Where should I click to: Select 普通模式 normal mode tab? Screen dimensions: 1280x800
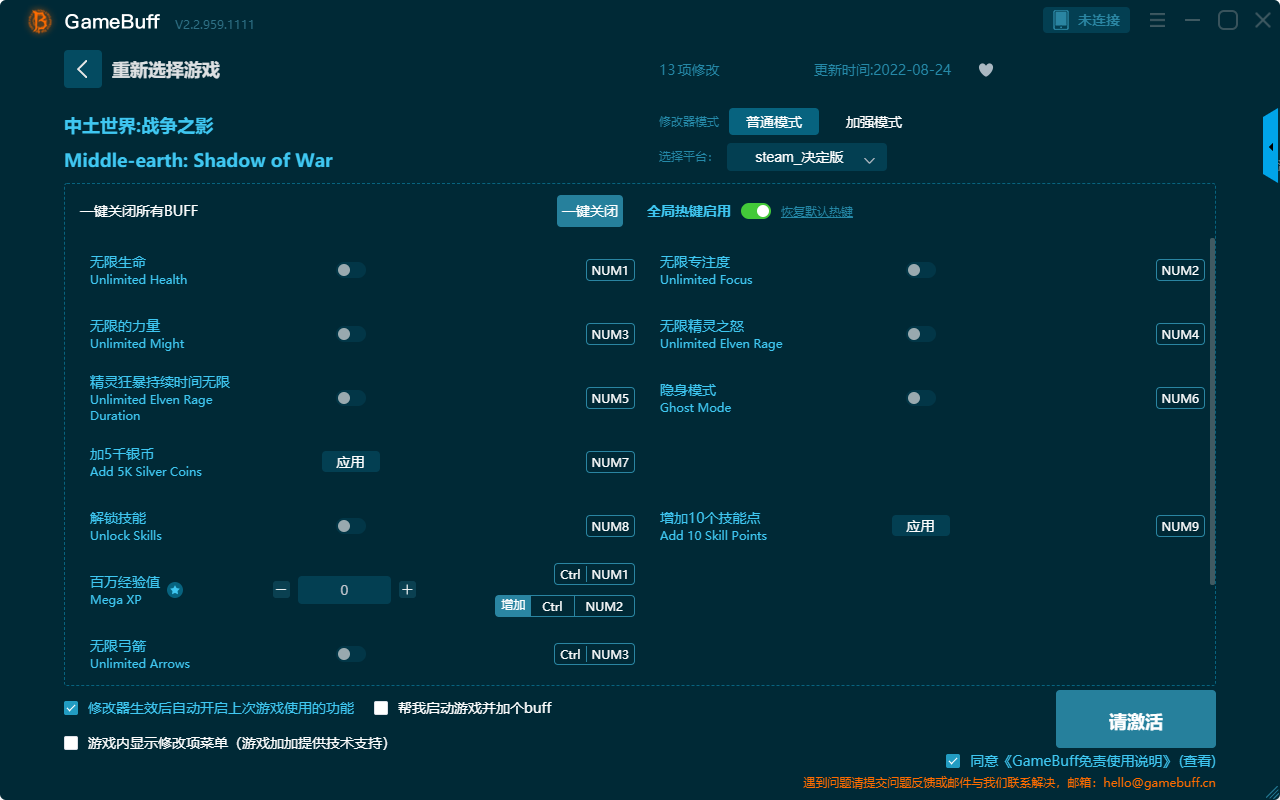point(773,122)
